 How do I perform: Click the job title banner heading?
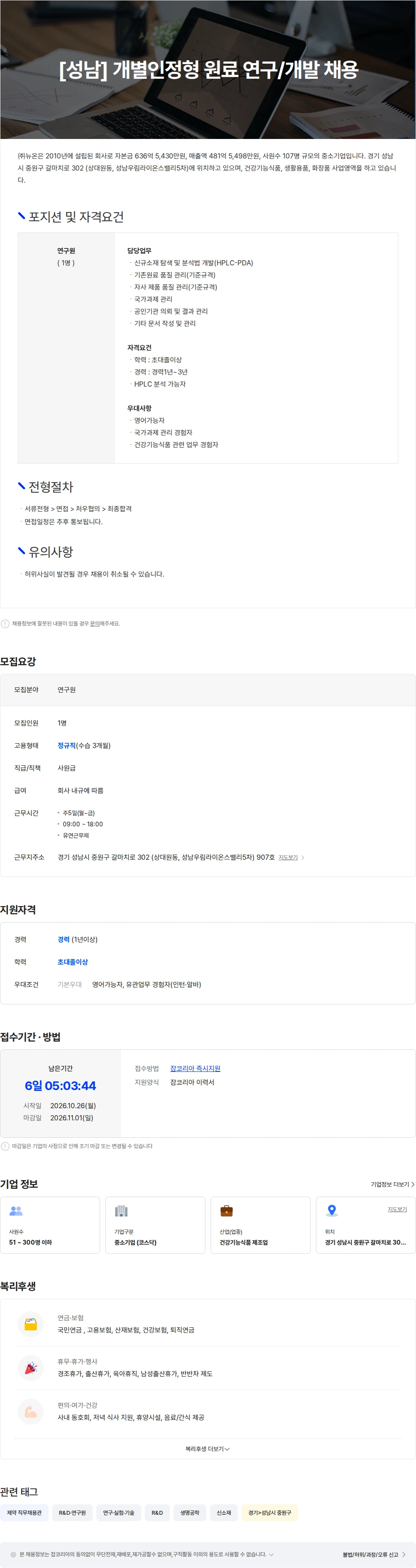click(208, 69)
